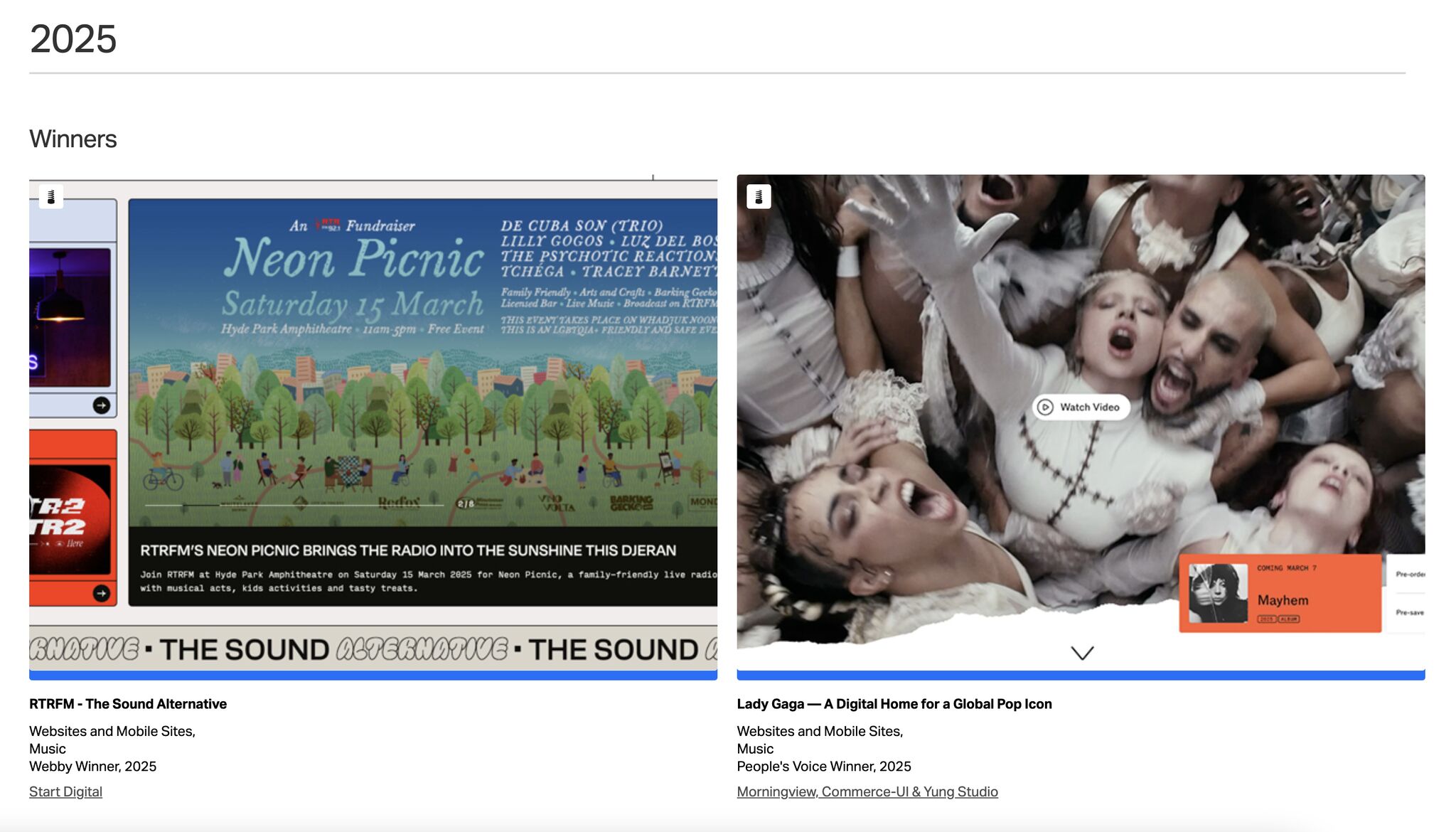Click the arrow icon on the purple lamp card
Screen dimensions: 1456x832
pos(102,405)
